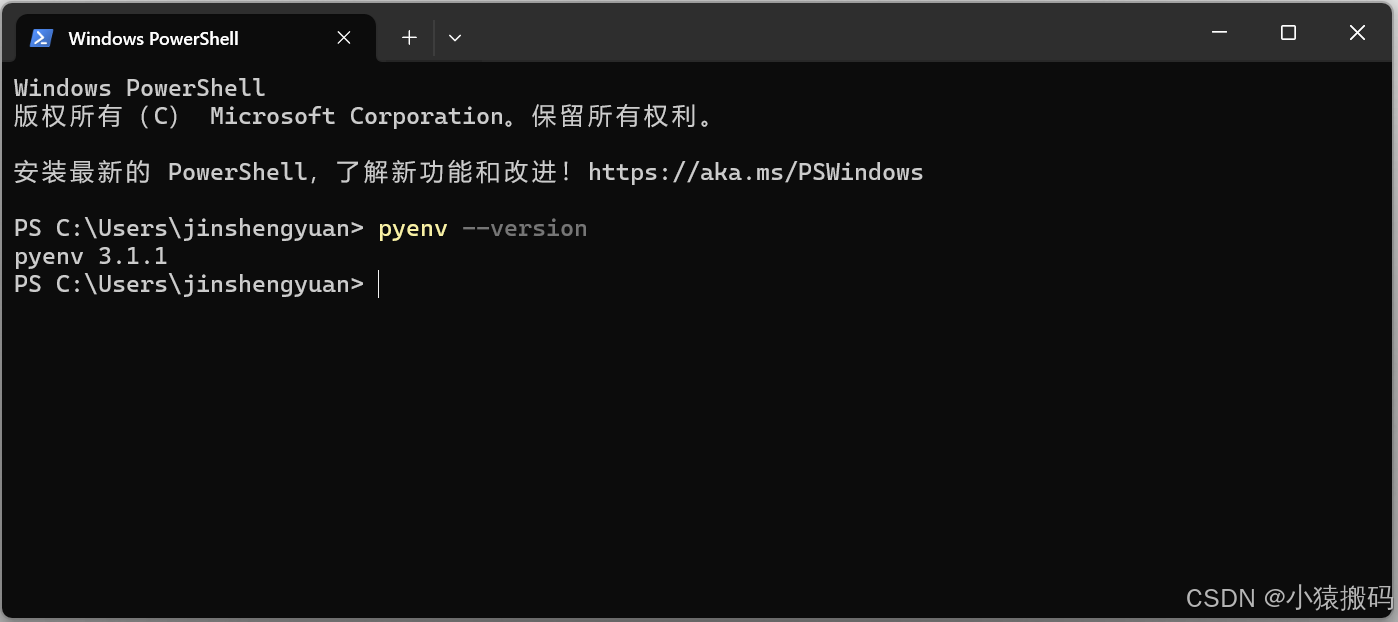Minimize the terminal window
Screen dimensions: 1398x622
click(x=1219, y=33)
